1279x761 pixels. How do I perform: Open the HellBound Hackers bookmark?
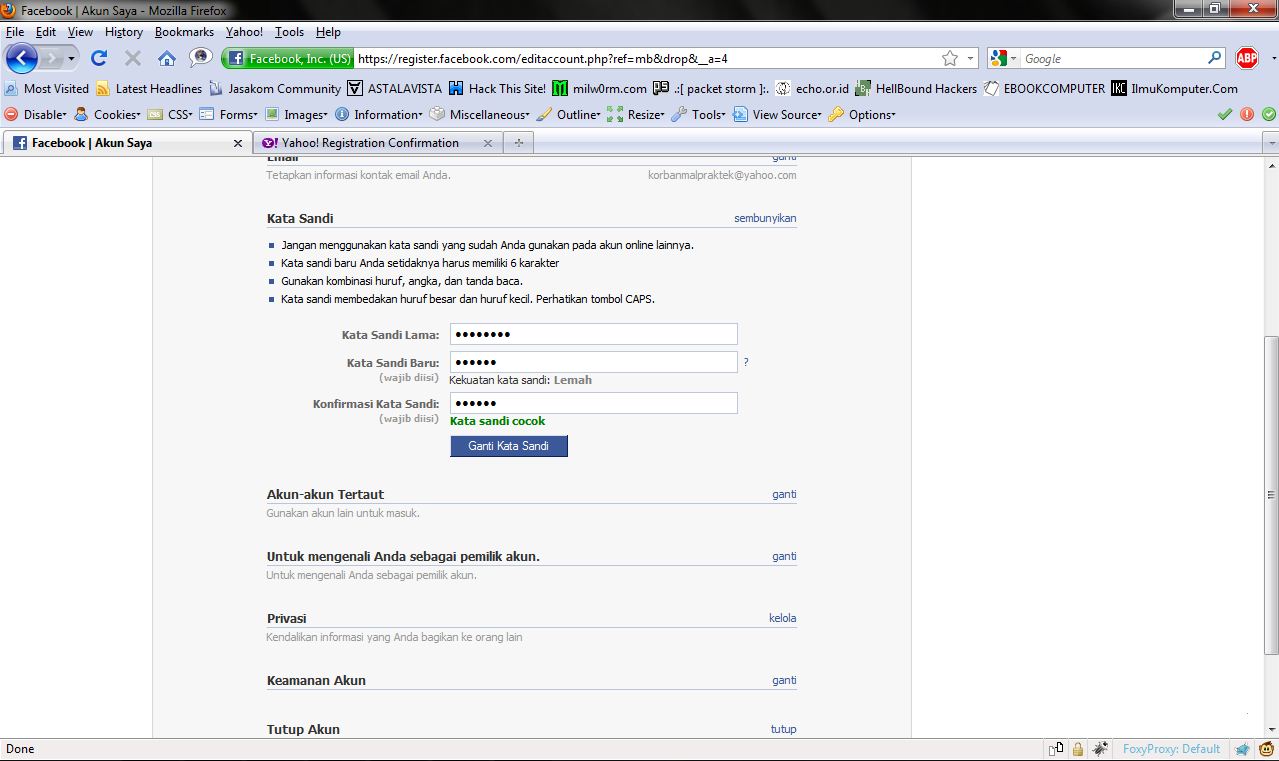917,88
